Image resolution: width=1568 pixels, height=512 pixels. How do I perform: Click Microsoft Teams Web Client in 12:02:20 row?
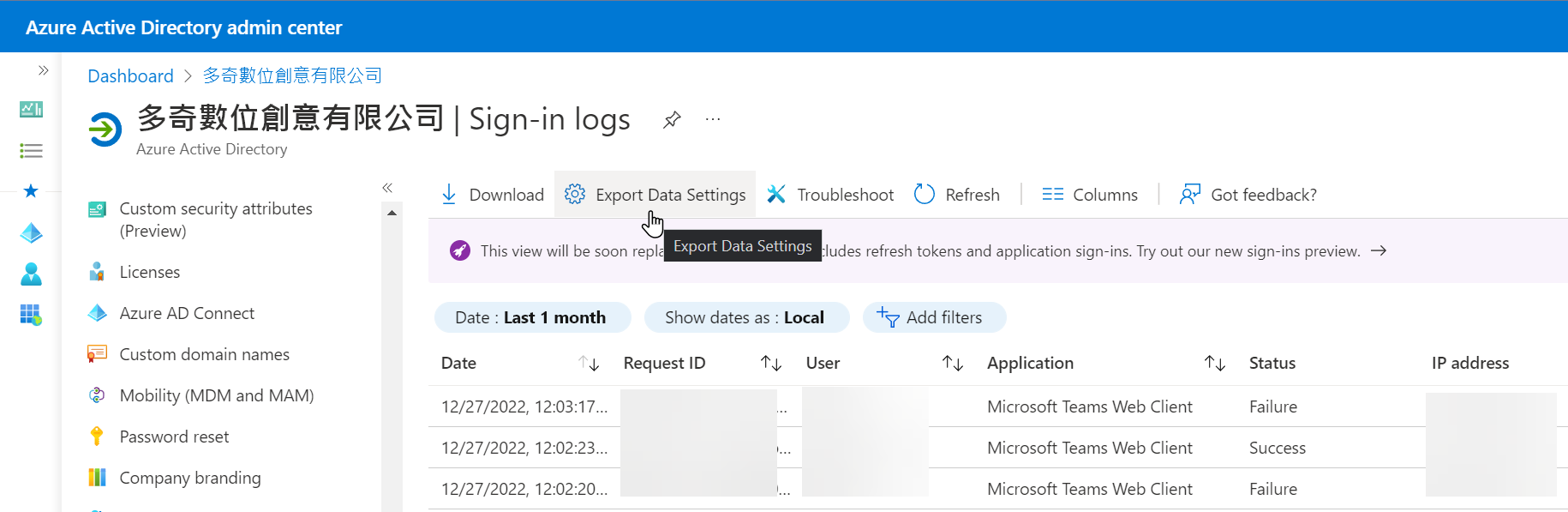1090,489
